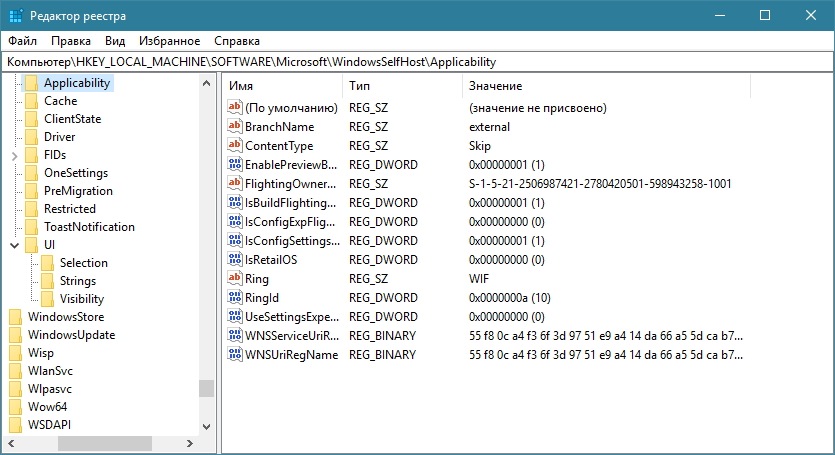Click the string icon of (По умолчанию) value
The width and height of the screenshot is (835, 455).
pos(235,107)
